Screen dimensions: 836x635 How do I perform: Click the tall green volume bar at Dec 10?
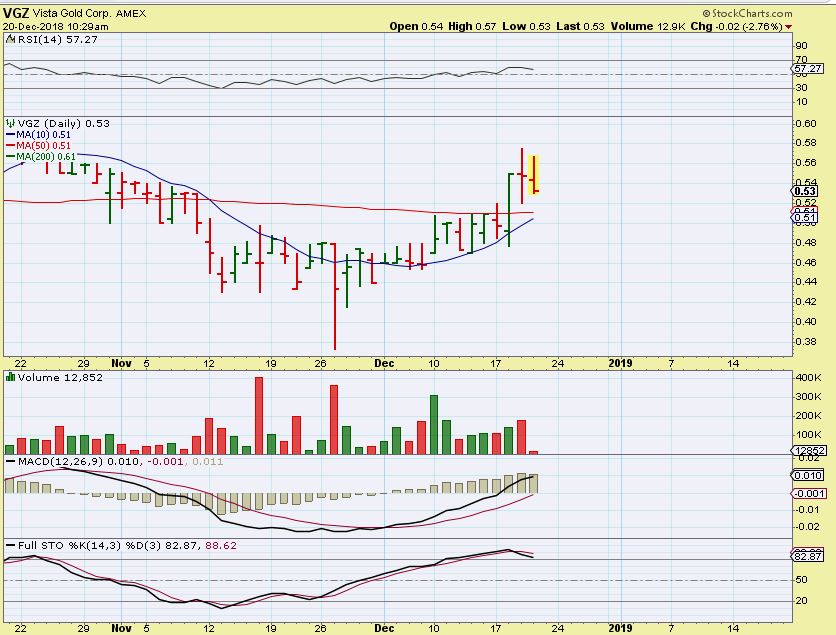(x=434, y=424)
